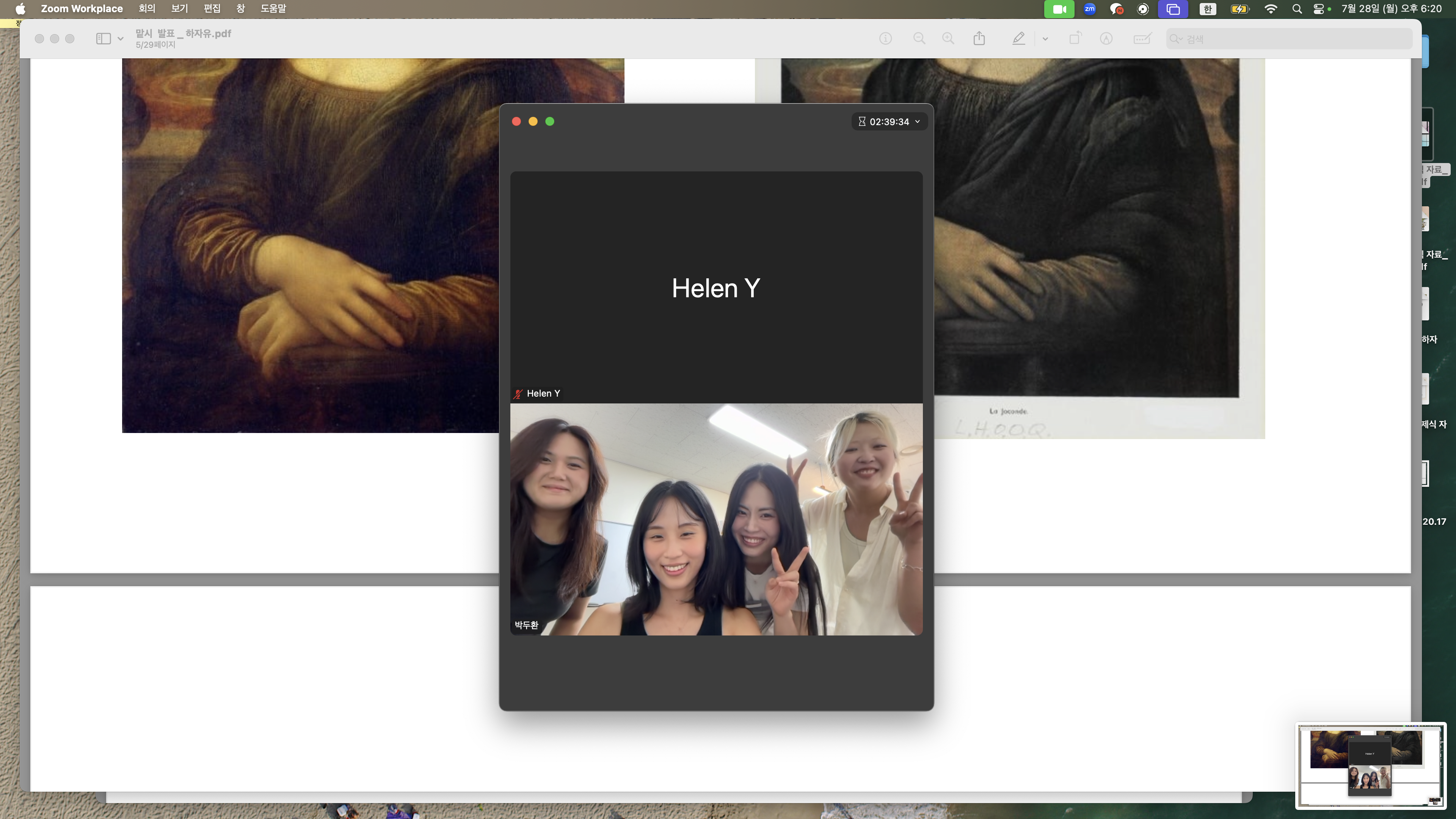
Task: Click the 'La Joconde' caption text
Action: (1008, 411)
